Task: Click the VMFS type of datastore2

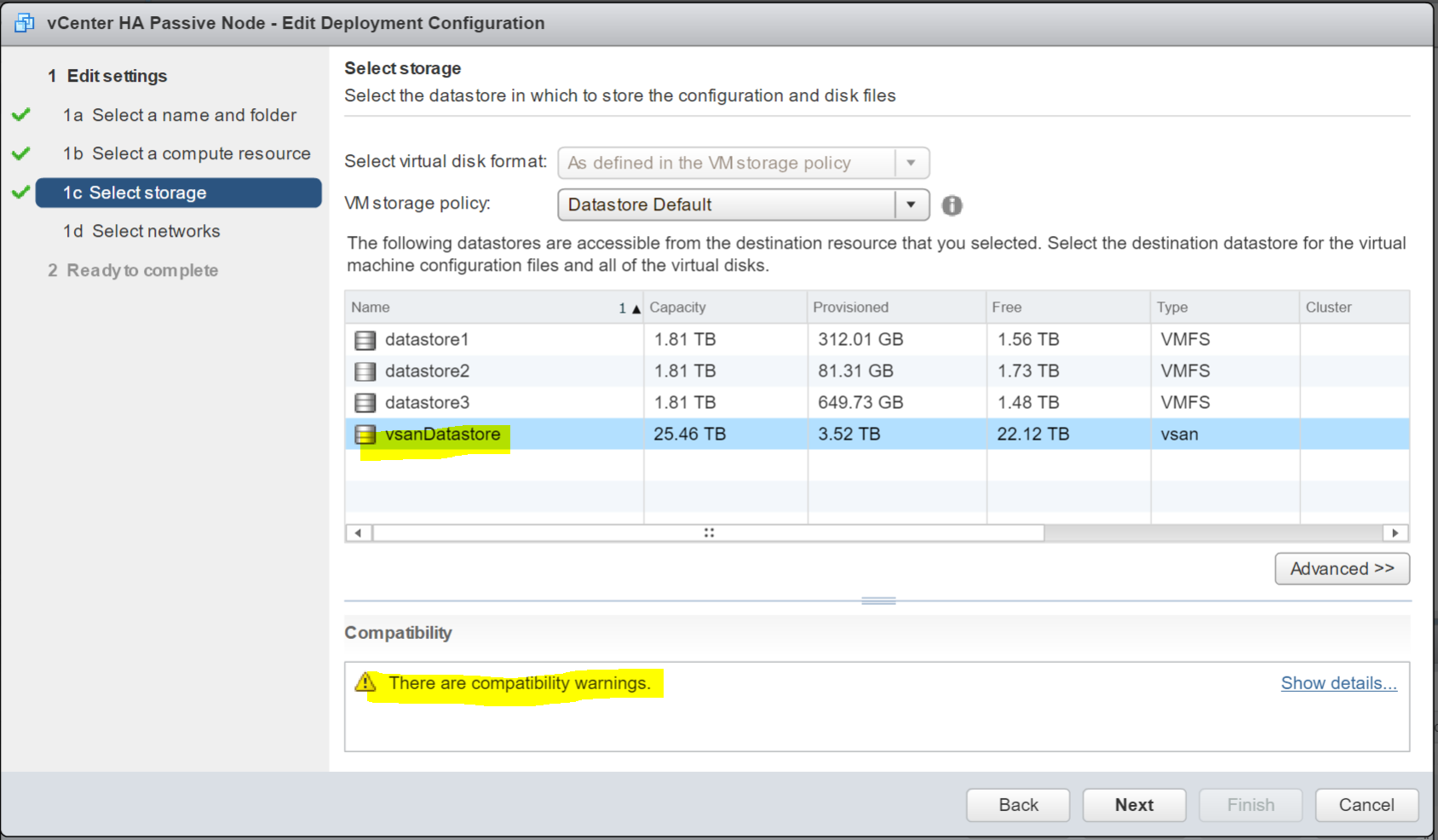Action: click(1185, 371)
